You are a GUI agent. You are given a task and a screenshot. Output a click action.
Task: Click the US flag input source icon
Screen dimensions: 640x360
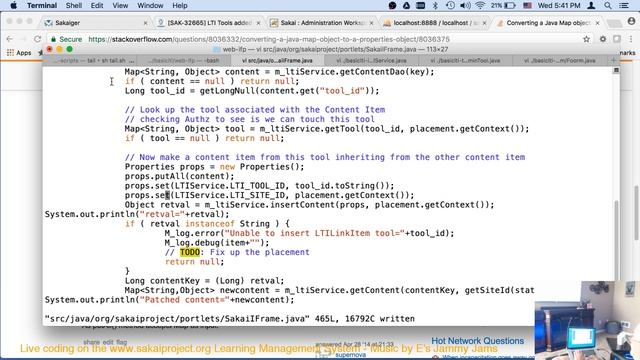click(x=527, y=5)
